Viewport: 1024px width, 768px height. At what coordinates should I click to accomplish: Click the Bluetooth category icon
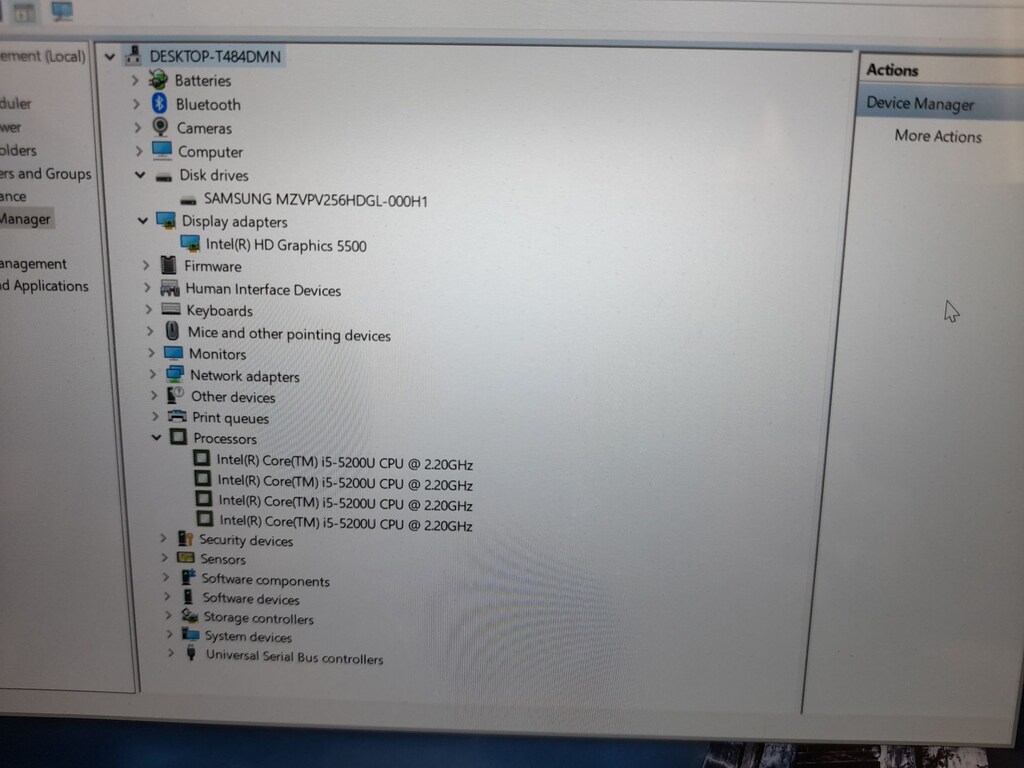[x=159, y=103]
